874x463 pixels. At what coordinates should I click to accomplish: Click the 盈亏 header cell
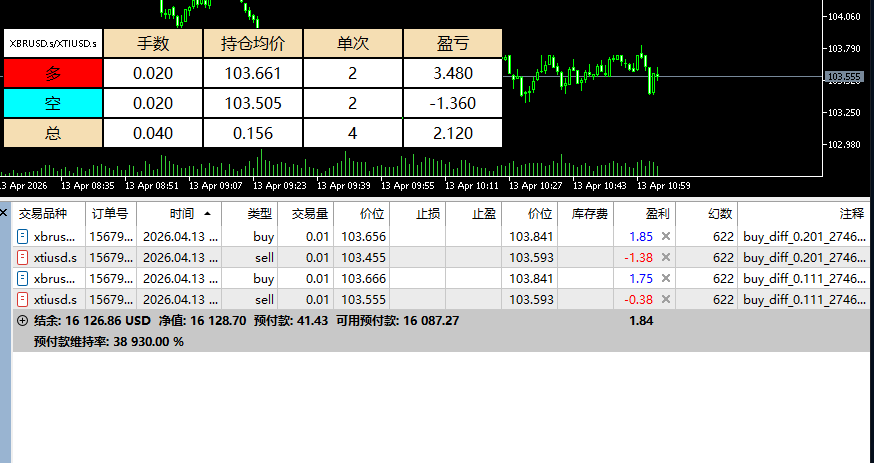pos(453,43)
